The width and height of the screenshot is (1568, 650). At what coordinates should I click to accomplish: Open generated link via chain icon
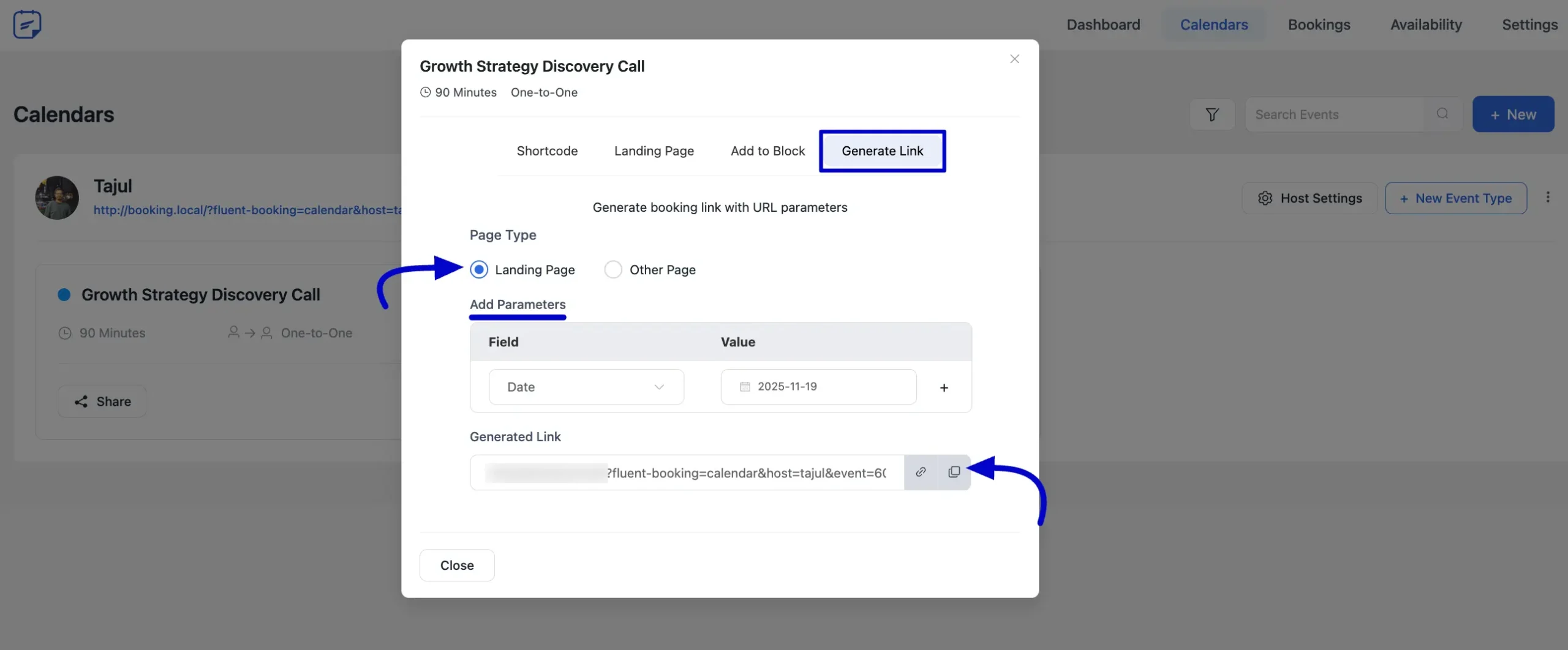click(921, 472)
